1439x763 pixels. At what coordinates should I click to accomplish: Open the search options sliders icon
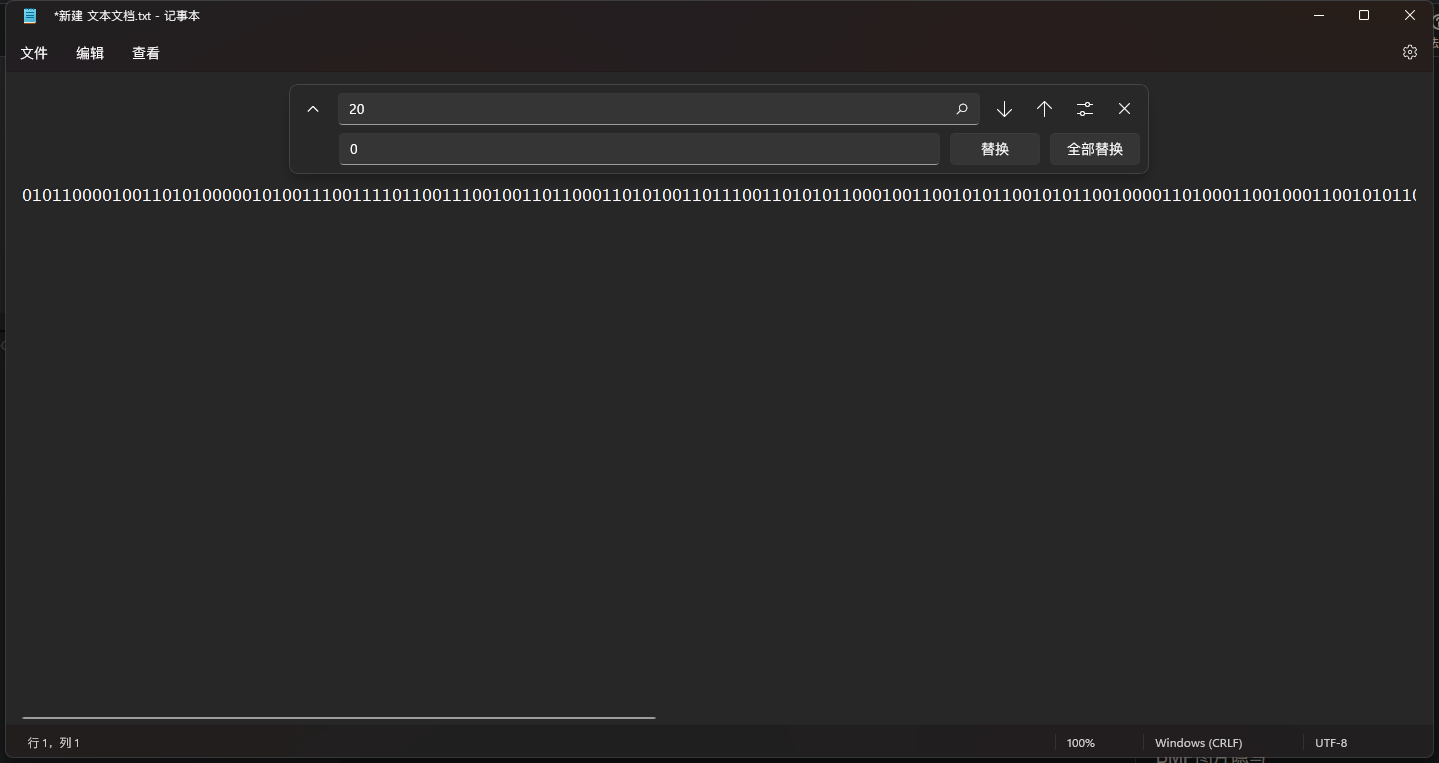pos(1085,109)
